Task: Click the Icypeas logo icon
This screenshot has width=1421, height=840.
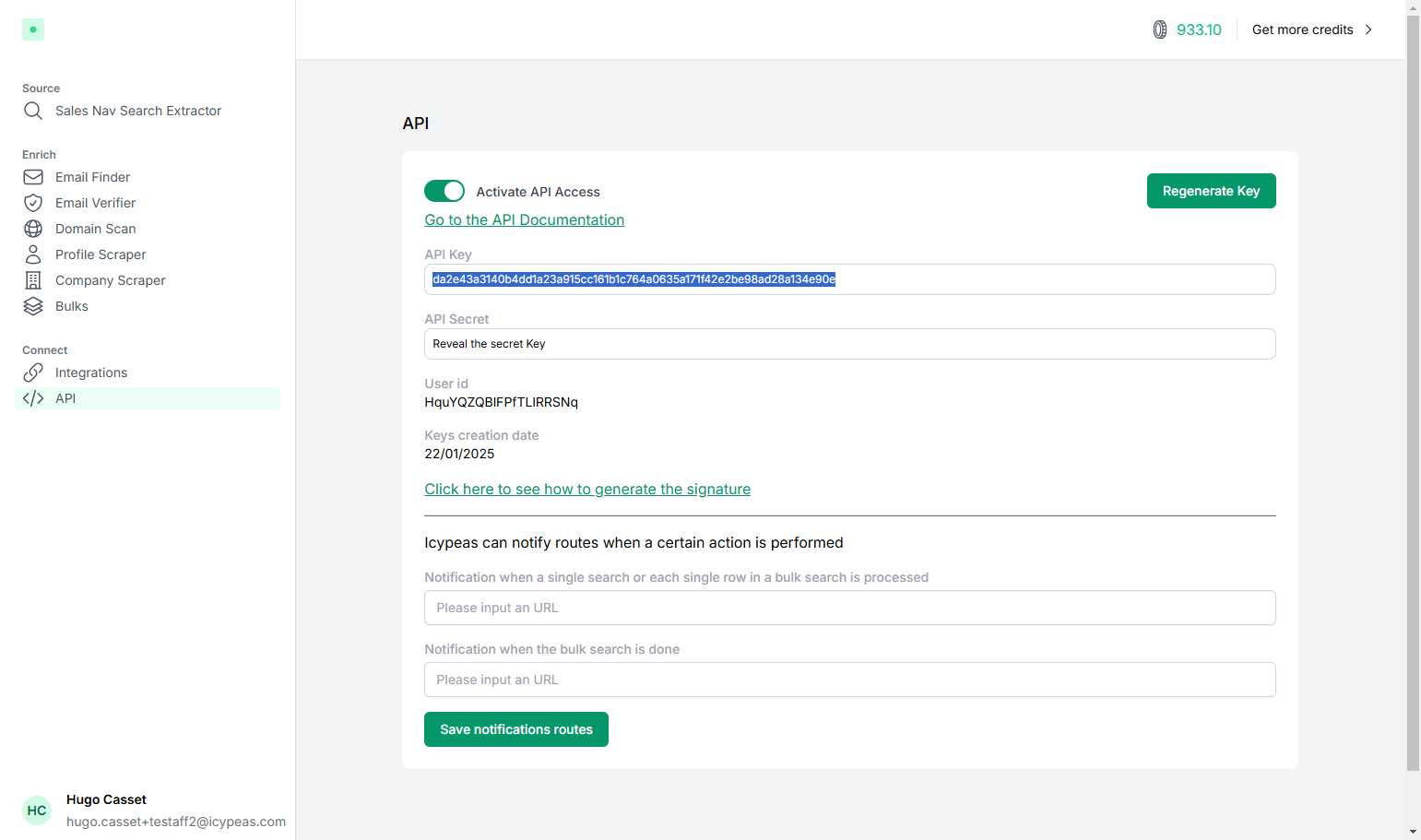Action: click(x=33, y=30)
